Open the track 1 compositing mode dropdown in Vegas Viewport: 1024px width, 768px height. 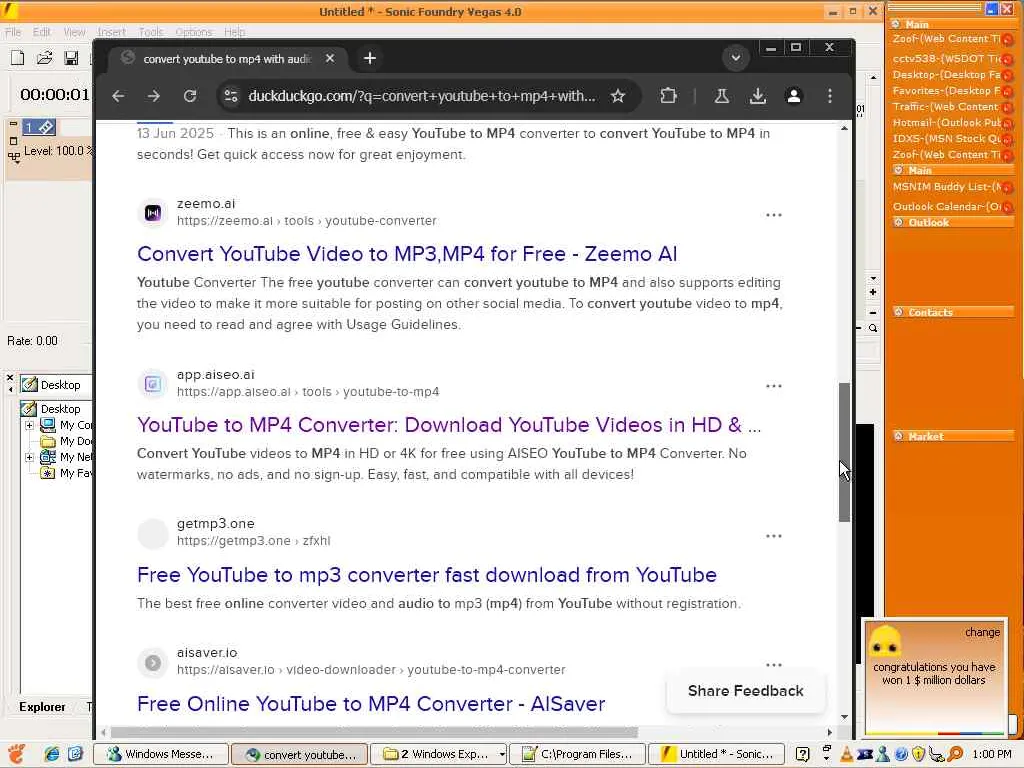[13, 157]
